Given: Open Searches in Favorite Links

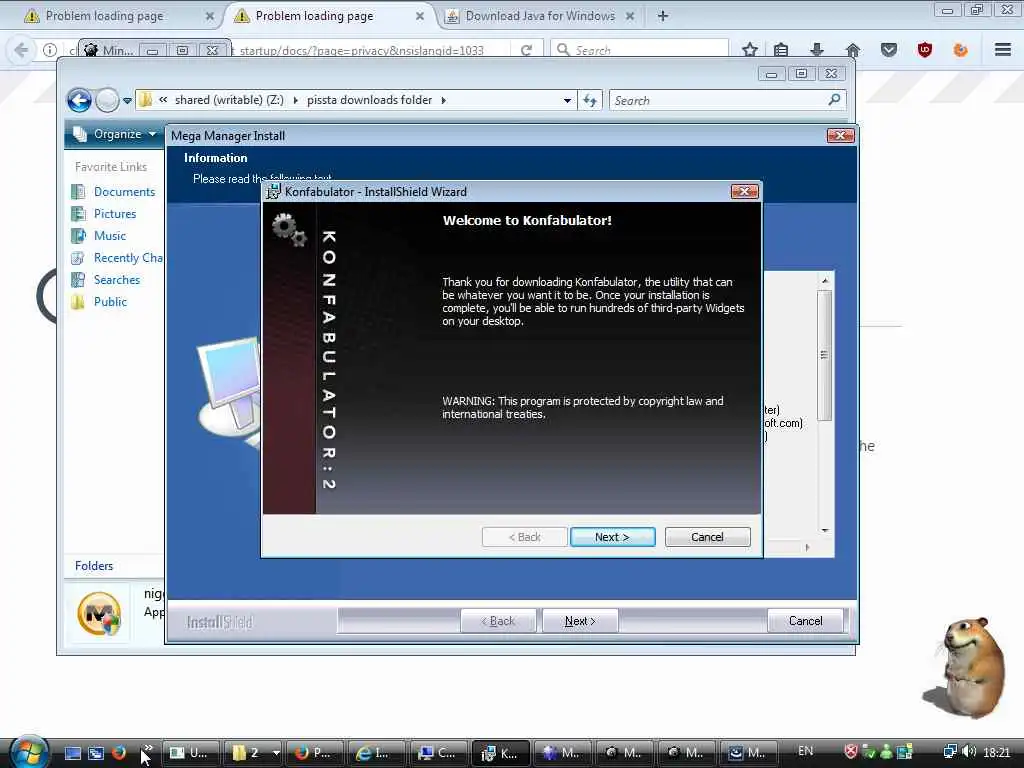Looking at the screenshot, I should click(x=117, y=280).
